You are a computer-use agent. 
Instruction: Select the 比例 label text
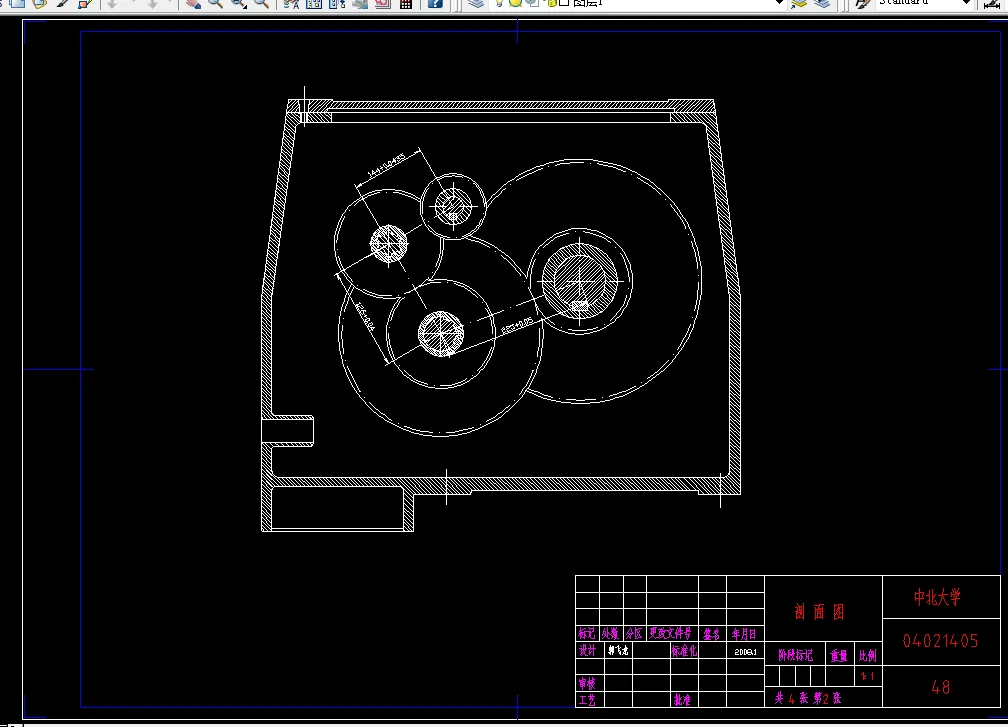click(867, 655)
